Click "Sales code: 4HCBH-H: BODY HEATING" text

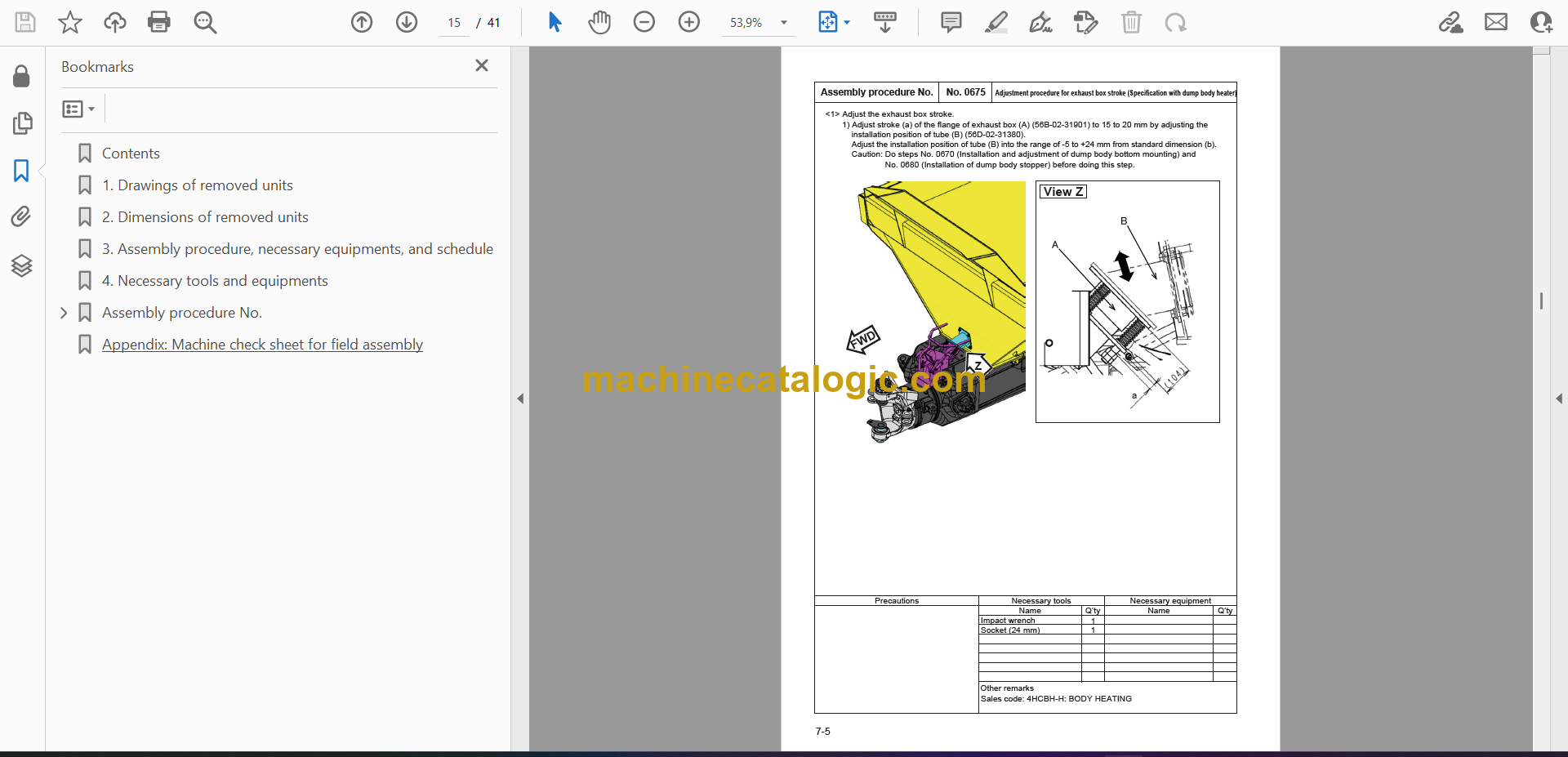coord(1056,699)
